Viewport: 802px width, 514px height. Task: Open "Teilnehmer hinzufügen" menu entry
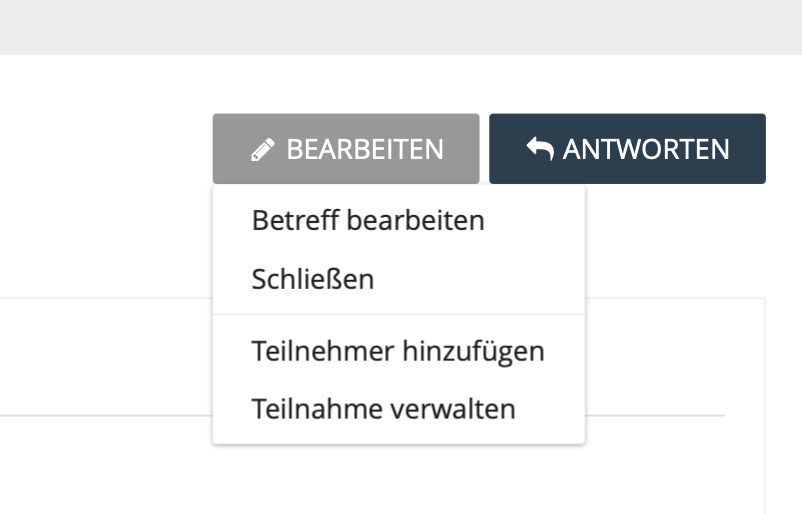tap(398, 351)
